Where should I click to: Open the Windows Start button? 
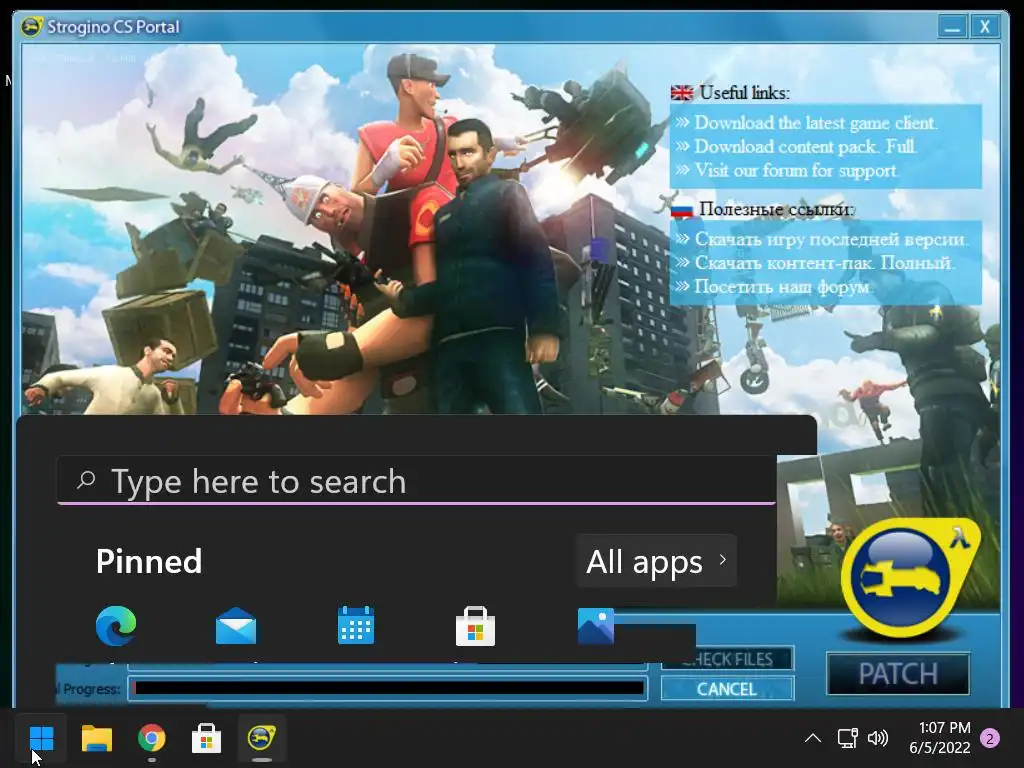click(41, 739)
